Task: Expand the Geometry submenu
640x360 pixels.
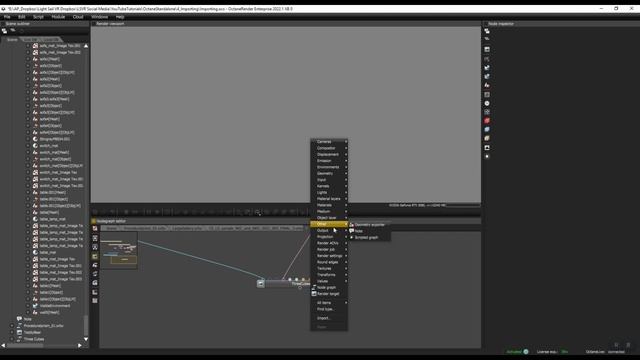Action: 329,173
